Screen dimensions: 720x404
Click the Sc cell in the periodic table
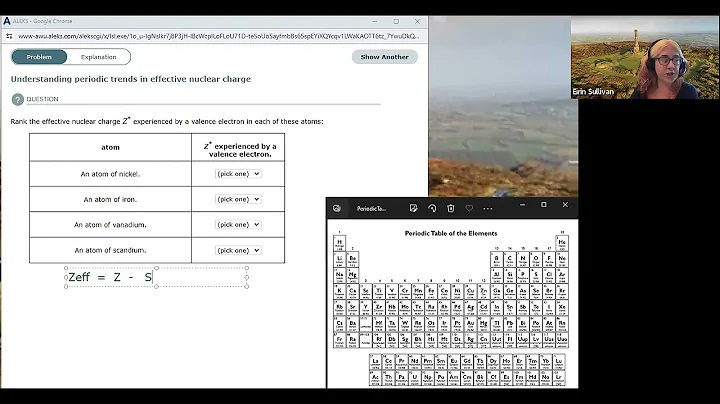point(366,292)
